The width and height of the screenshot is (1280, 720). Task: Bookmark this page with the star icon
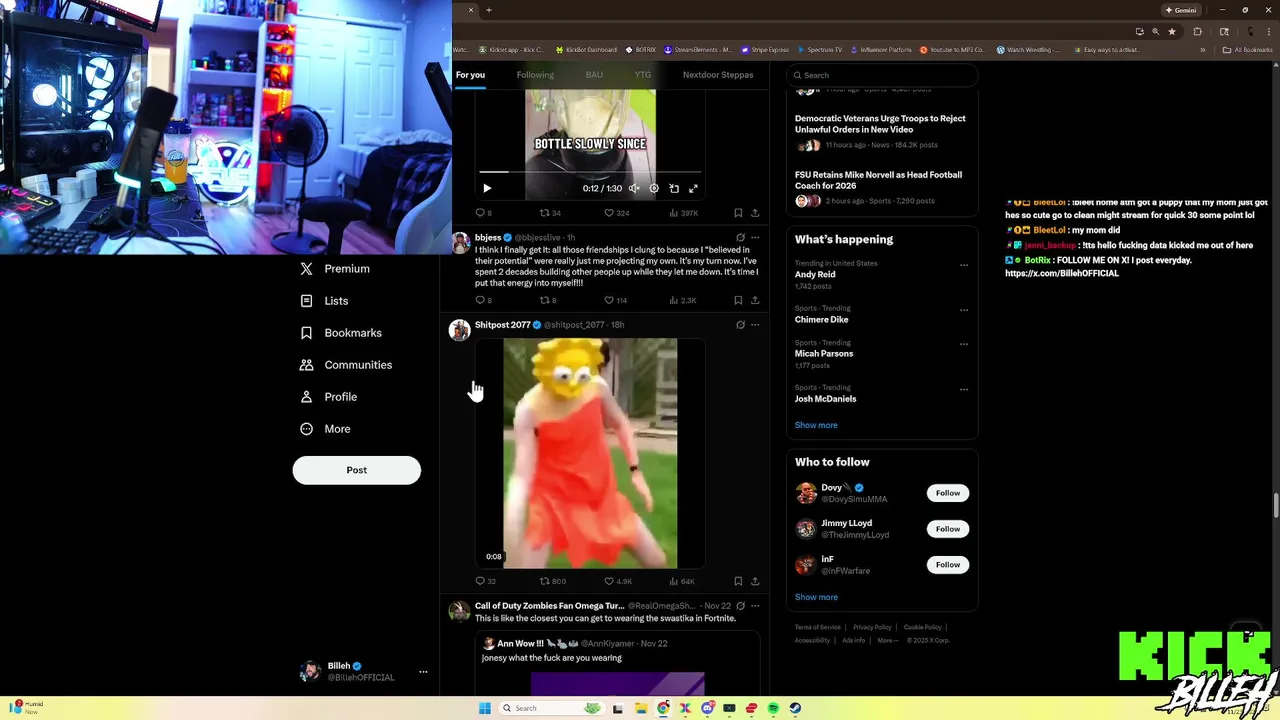click(1172, 31)
